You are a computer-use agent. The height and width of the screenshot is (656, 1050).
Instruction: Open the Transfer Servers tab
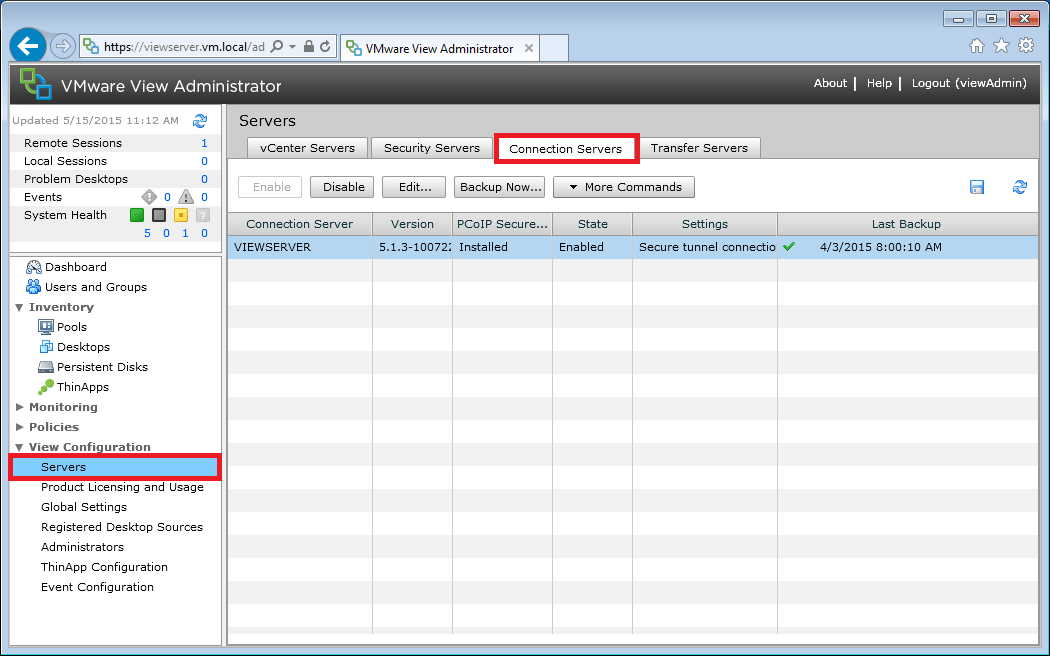[699, 147]
